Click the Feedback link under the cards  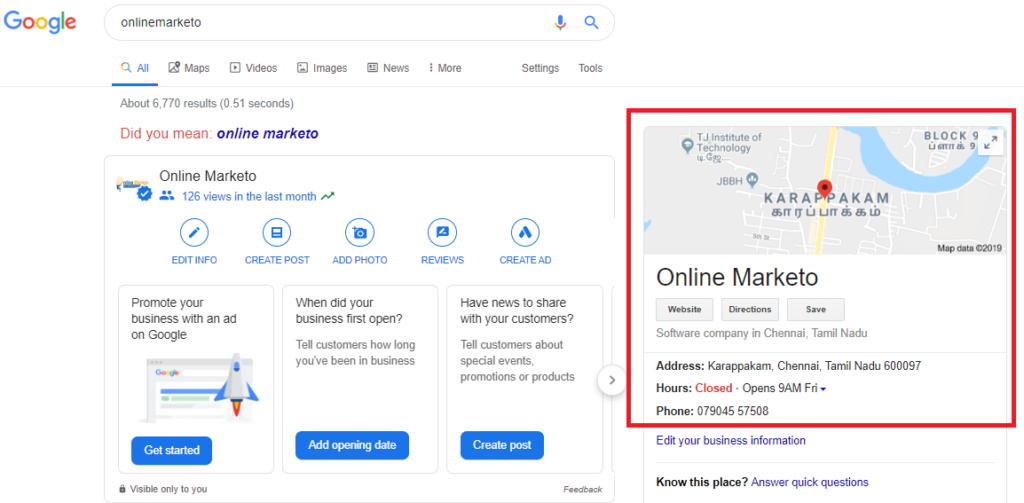coord(583,489)
